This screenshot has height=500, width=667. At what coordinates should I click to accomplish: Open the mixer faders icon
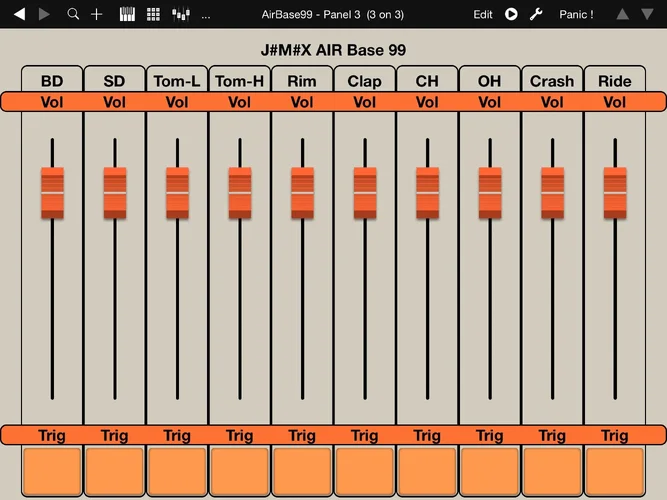[x=180, y=14]
